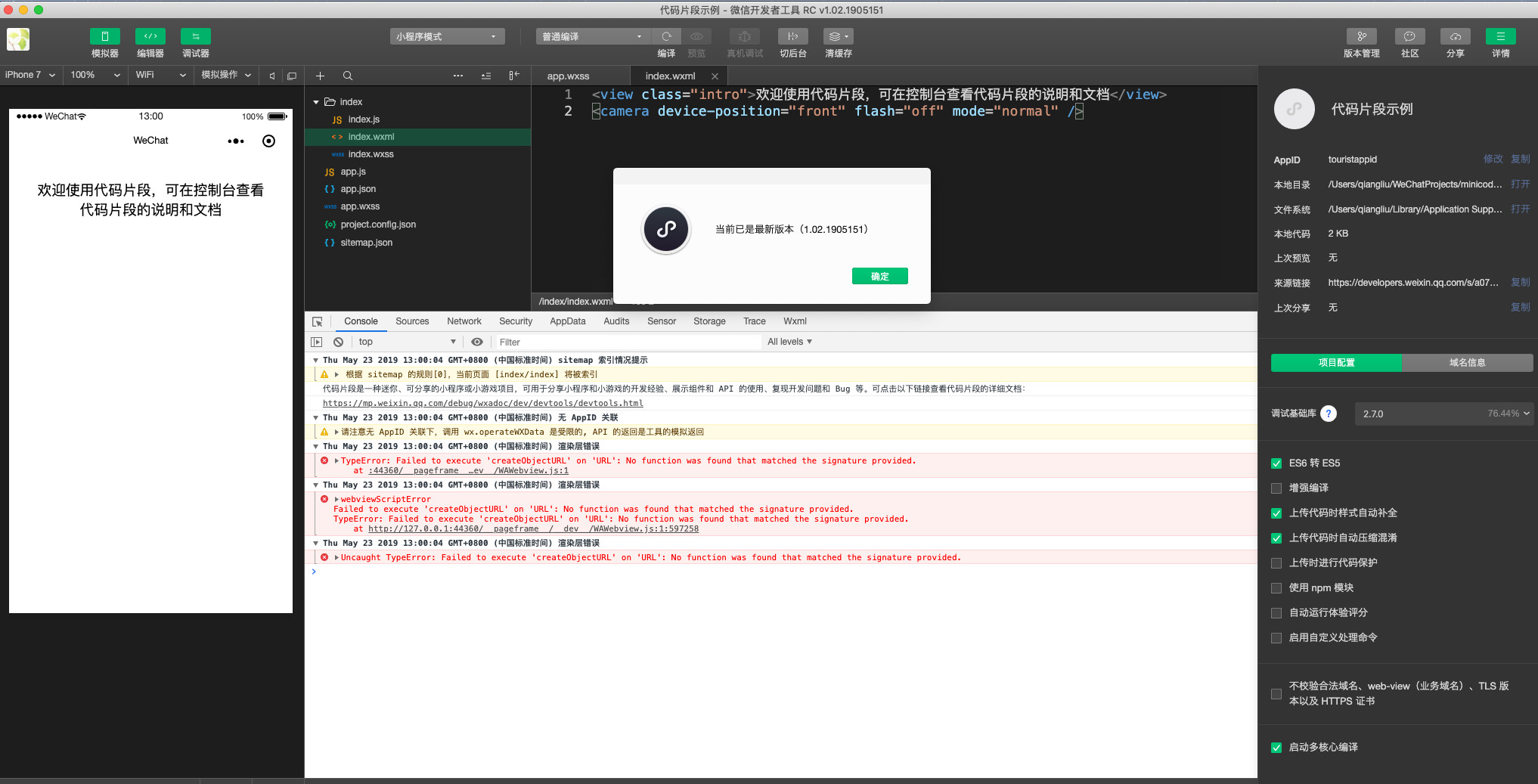Screen dimensions: 1538x784
Task: Open the 普通编译 compile mode dropdown
Action: point(594,36)
